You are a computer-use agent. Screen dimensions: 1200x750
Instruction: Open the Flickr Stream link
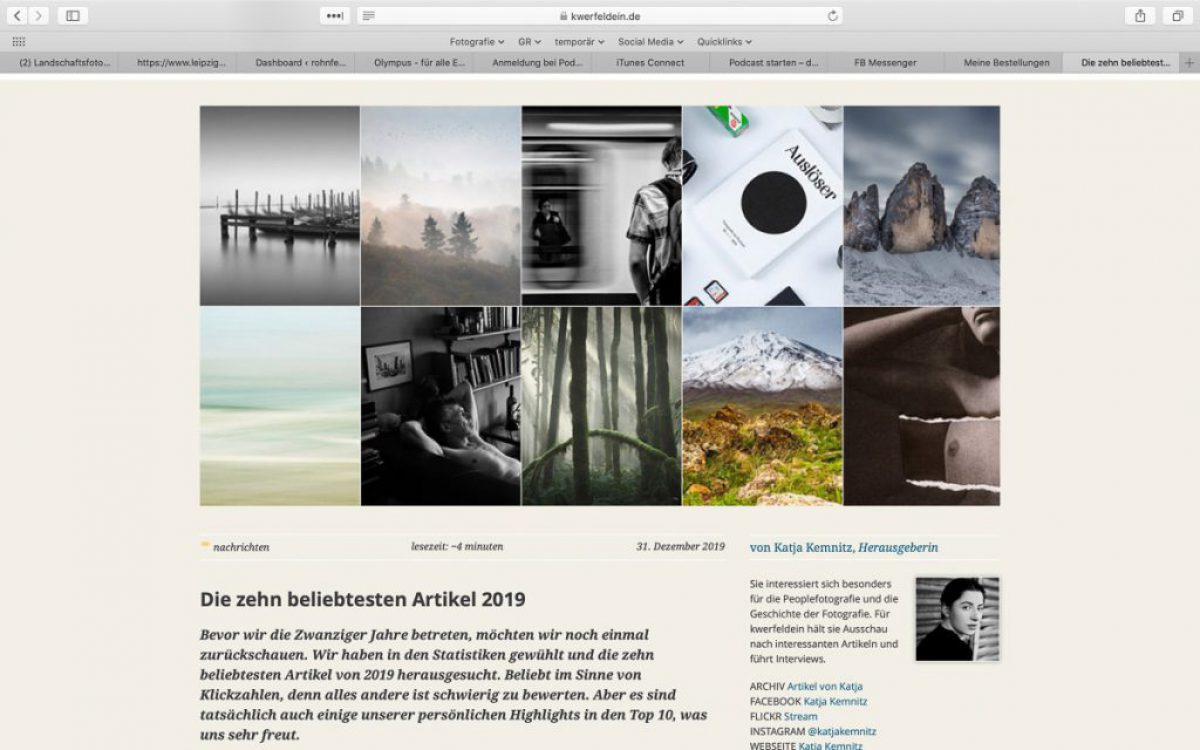tap(800, 716)
